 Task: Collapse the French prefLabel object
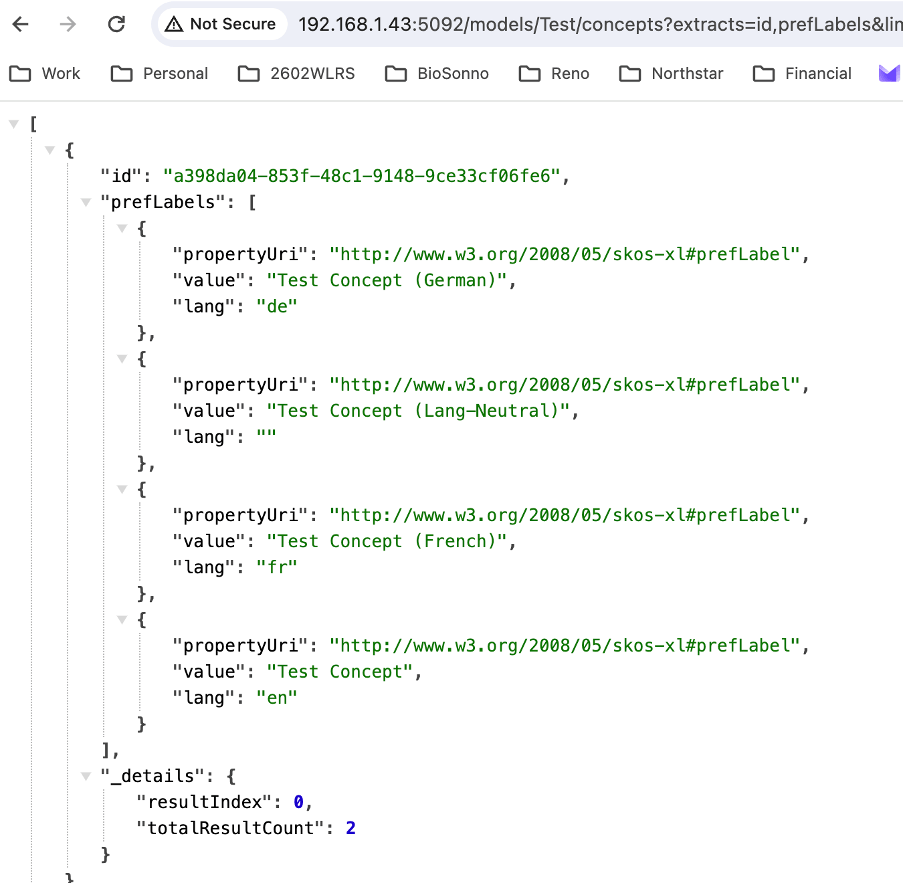tap(122, 489)
